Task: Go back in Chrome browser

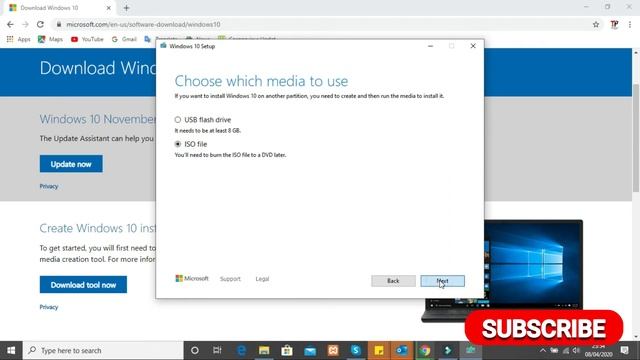Action: coord(10,24)
